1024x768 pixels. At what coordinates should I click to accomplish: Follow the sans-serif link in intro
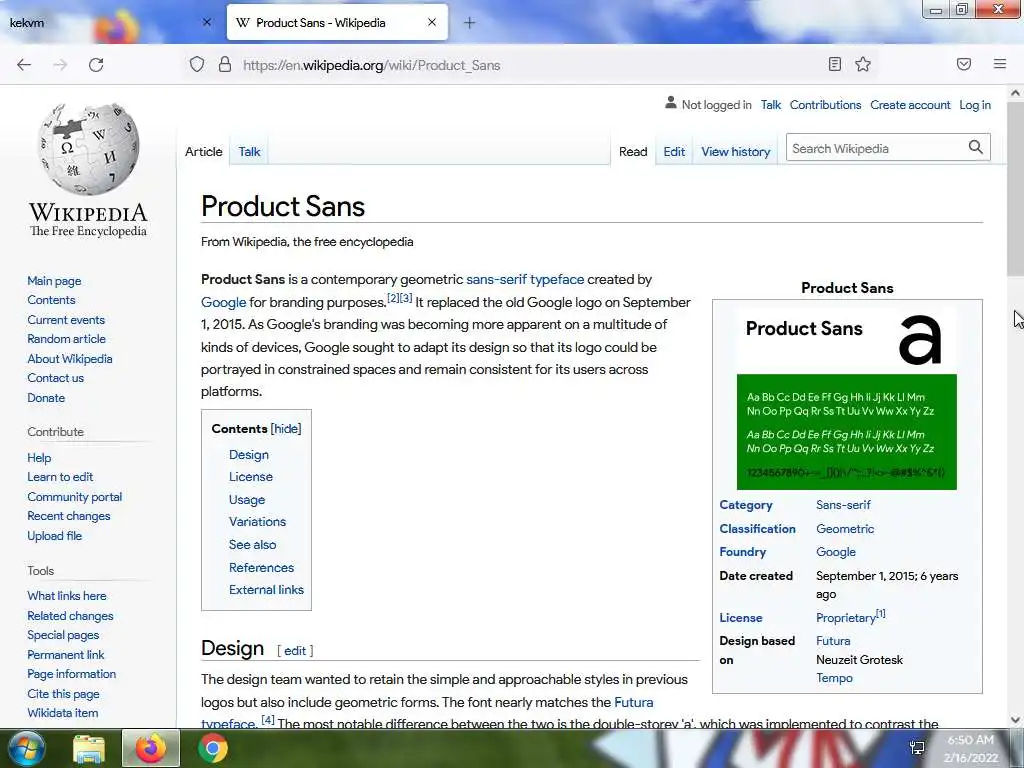tap(496, 280)
